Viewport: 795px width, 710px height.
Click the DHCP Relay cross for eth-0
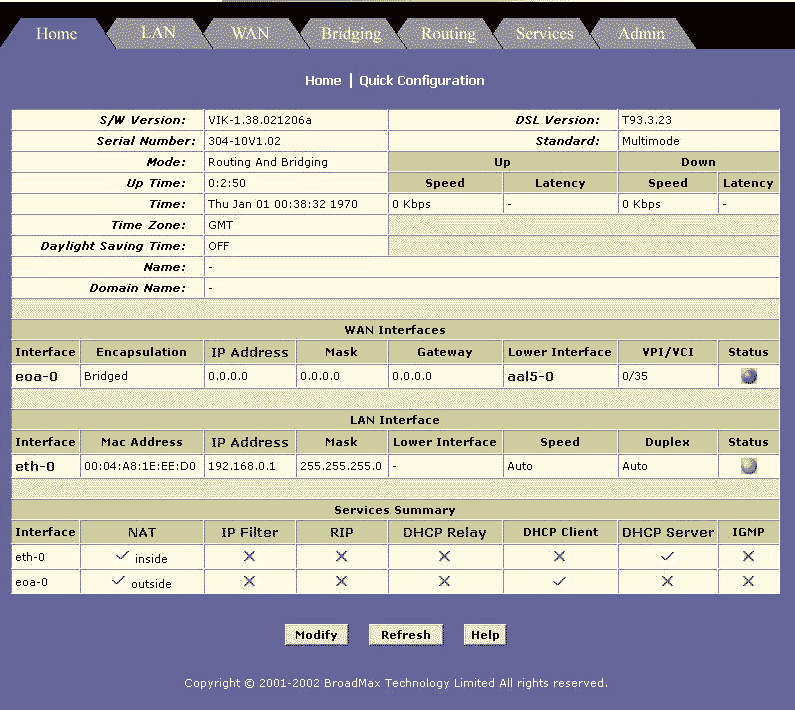(x=445, y=556)
